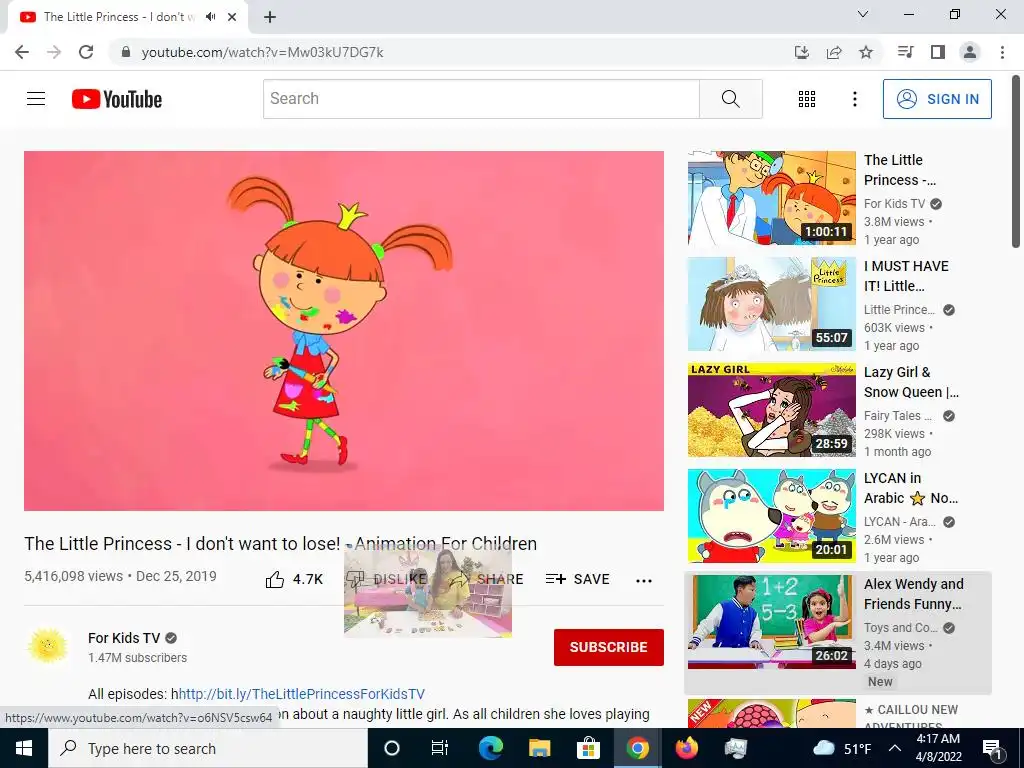This screenshot has width=1024, height=768.
Task: Toggle Chrome side panel icon
Action: click(x=938, y=52)
